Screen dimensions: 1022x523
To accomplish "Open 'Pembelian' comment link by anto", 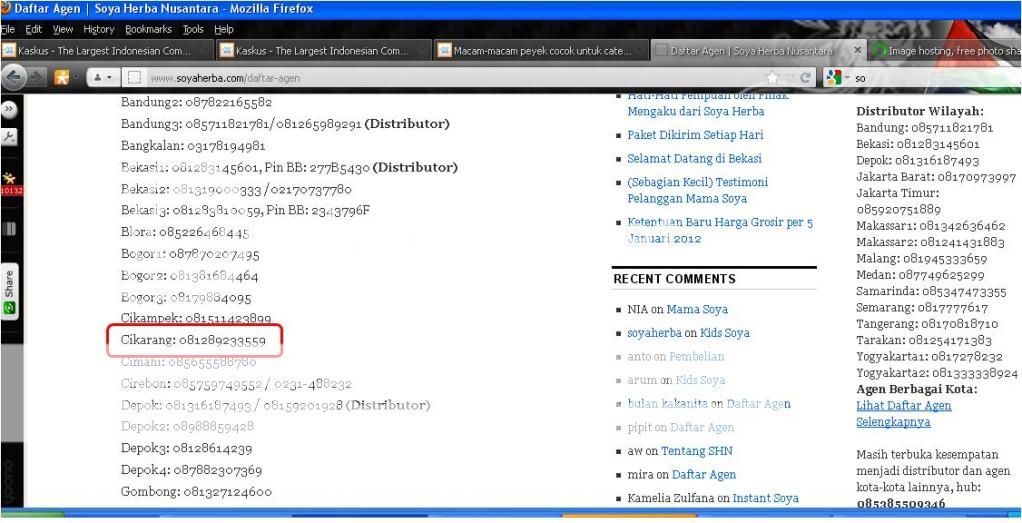I will click(697, 356).
